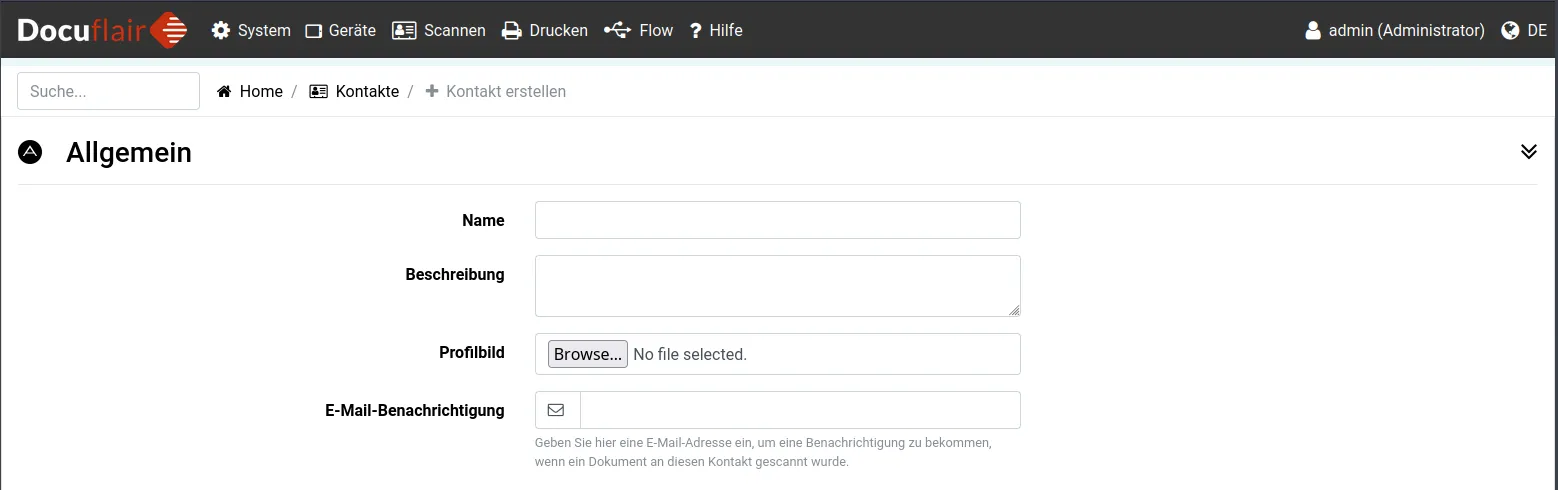This screenshot has width=1558, height=490.
Task: Open the Scannen menu
Action: 454,31
